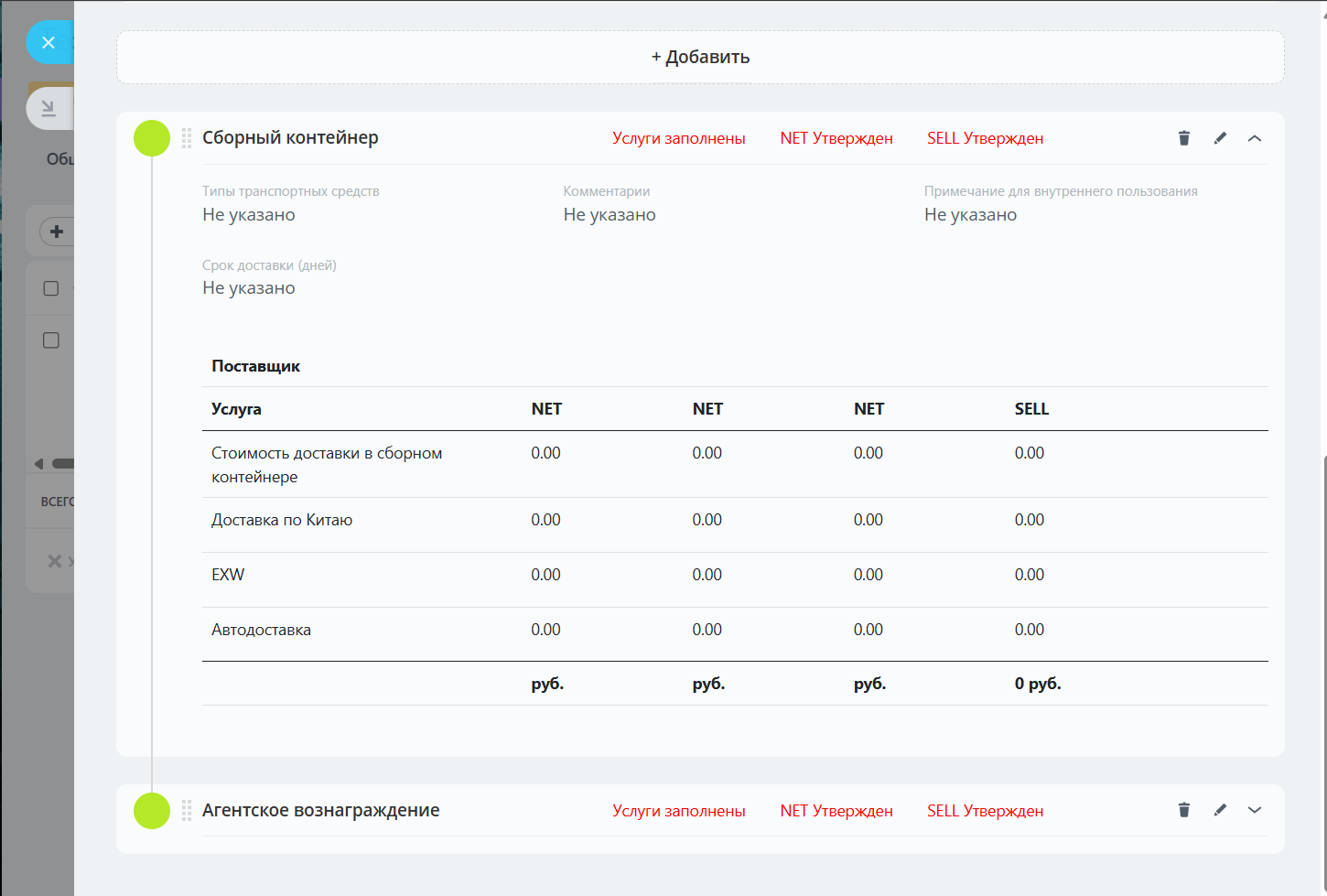Grab drag handle of Агентское вознаграждение

tap(187, 810)
